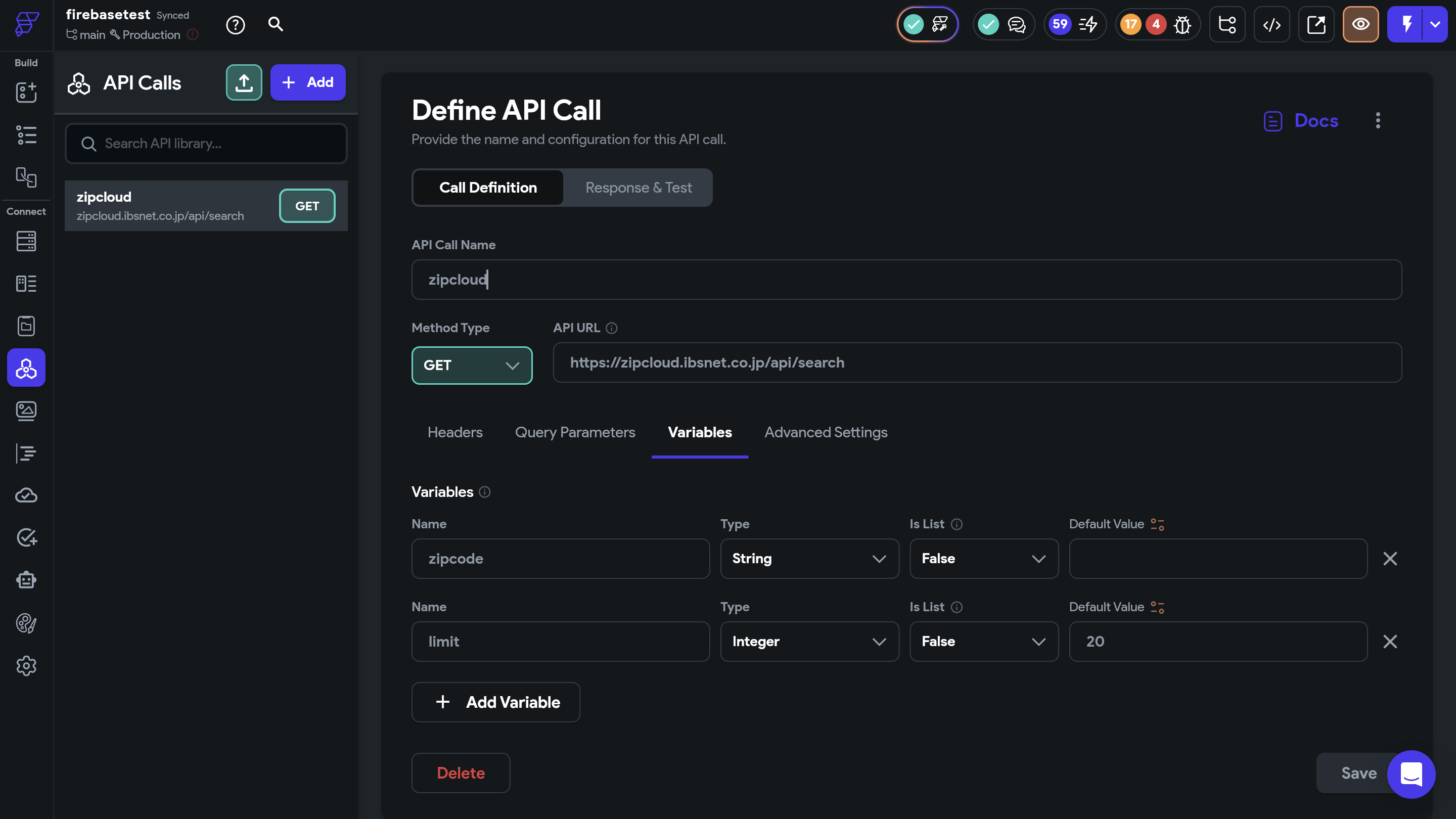Open the Theme Settings palette icon
Screen dimensions: 1456x819
(26, 623)
